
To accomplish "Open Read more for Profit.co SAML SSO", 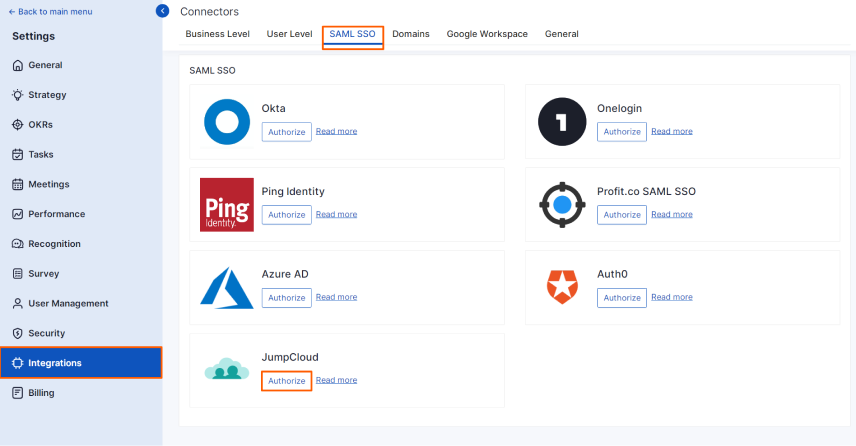I will (x=671, y=215).
